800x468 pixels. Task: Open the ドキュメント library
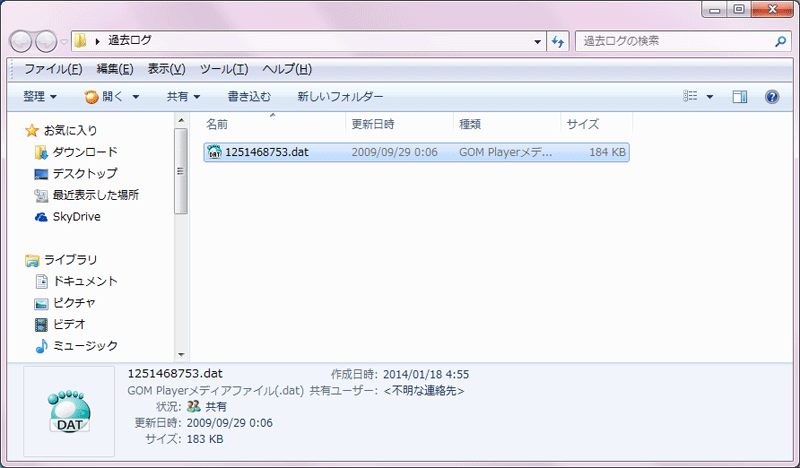click(x=85, y=281)
